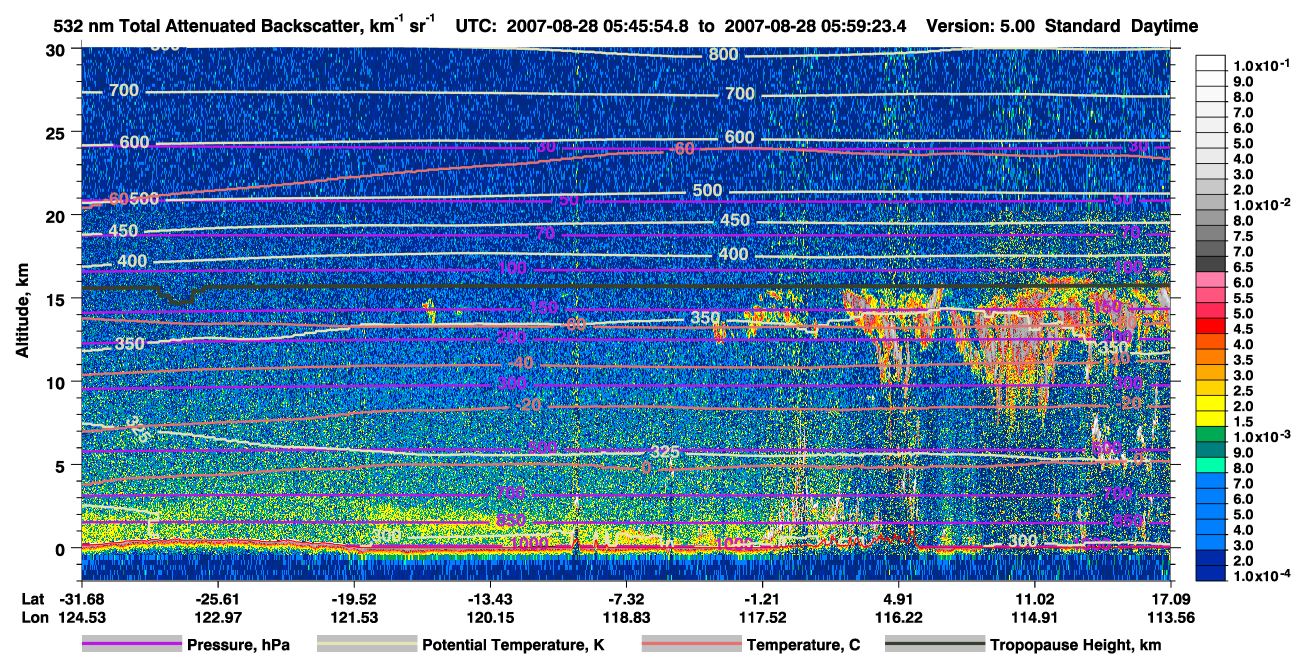Click the start time '2007-08-28 05:45:54.8'
This screenshot has height=667, width=1300.
coord(600,26)
